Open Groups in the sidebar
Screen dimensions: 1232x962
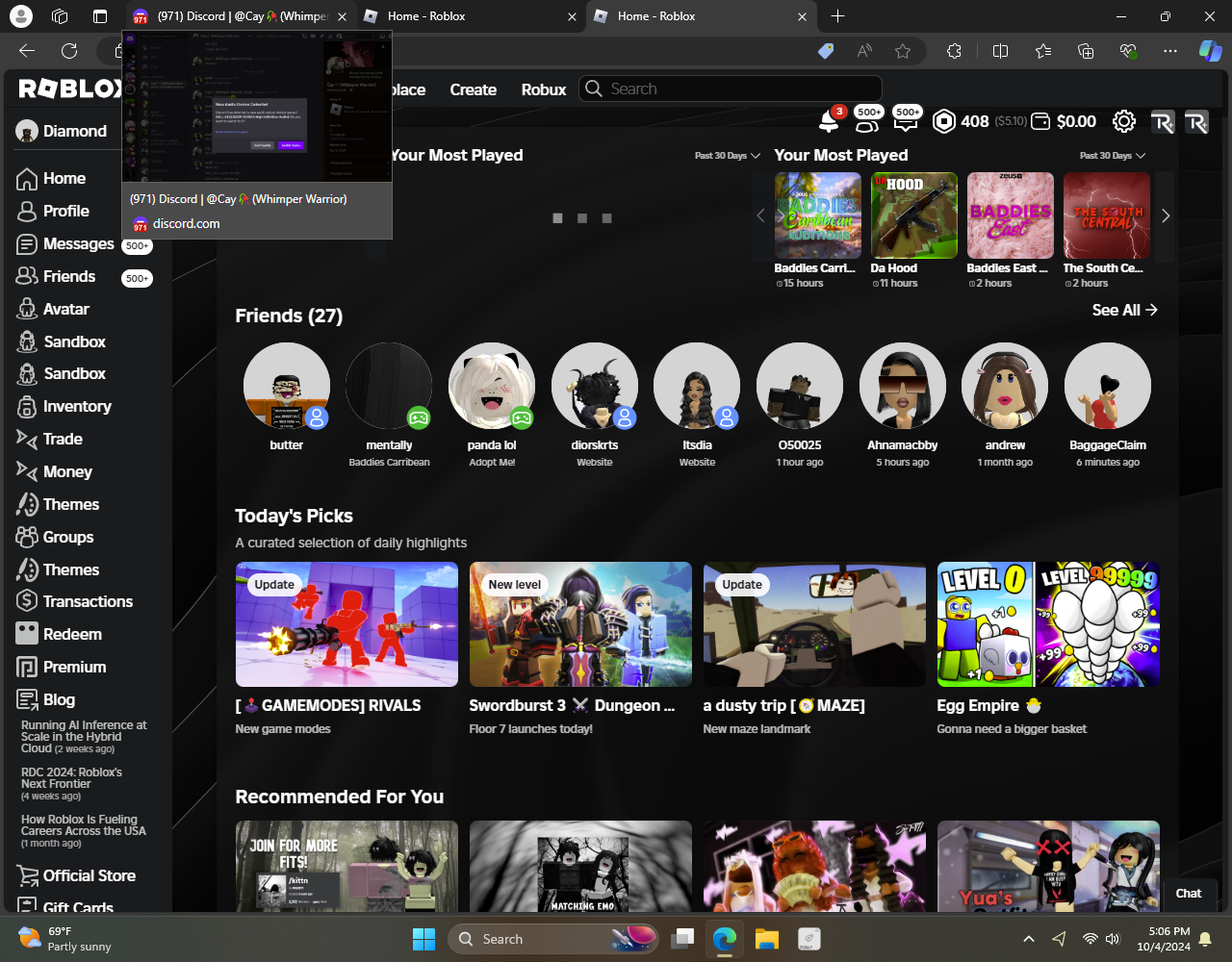click(55, 538)
